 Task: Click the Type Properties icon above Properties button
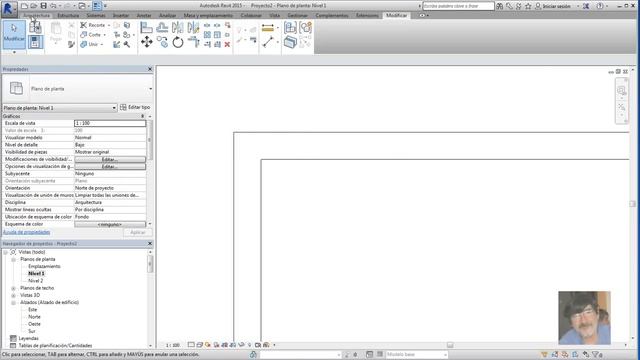36,28
